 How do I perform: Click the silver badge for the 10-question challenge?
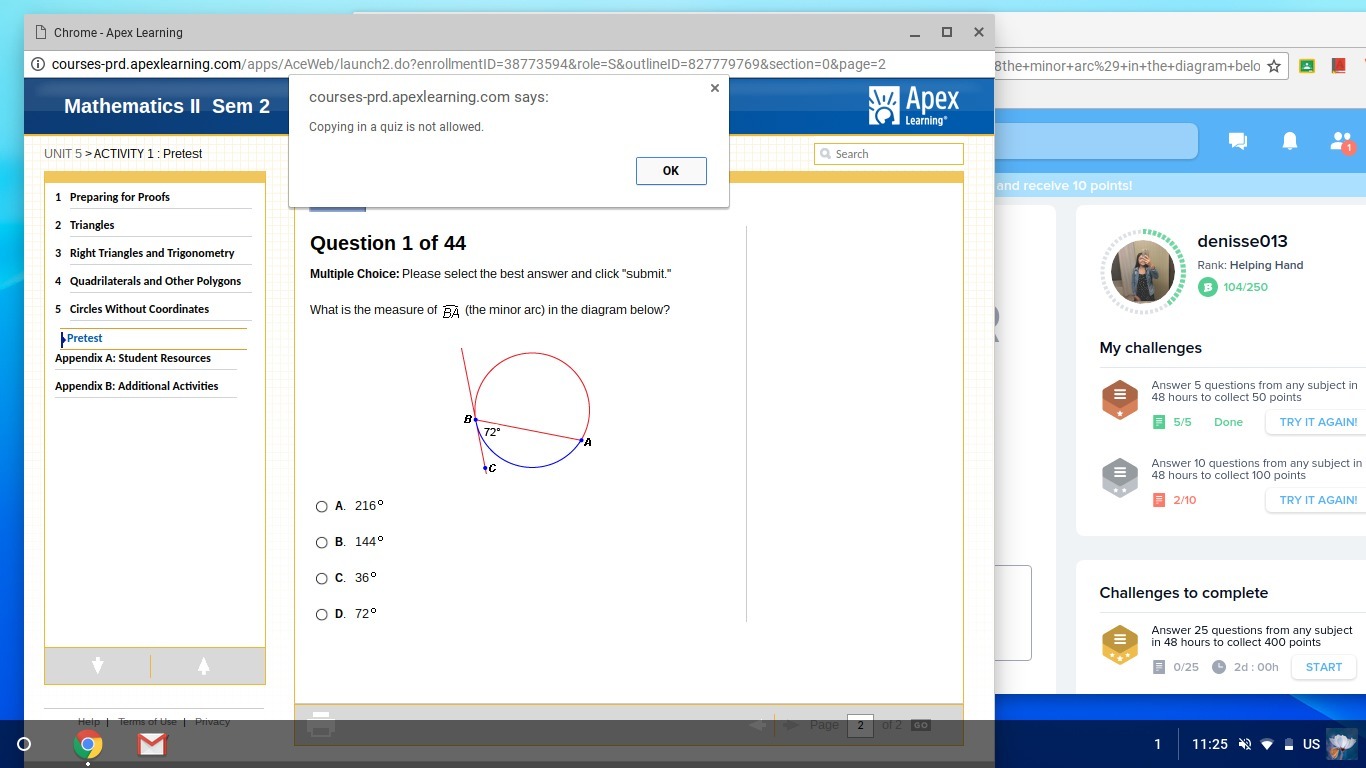tap(1120, 477)
